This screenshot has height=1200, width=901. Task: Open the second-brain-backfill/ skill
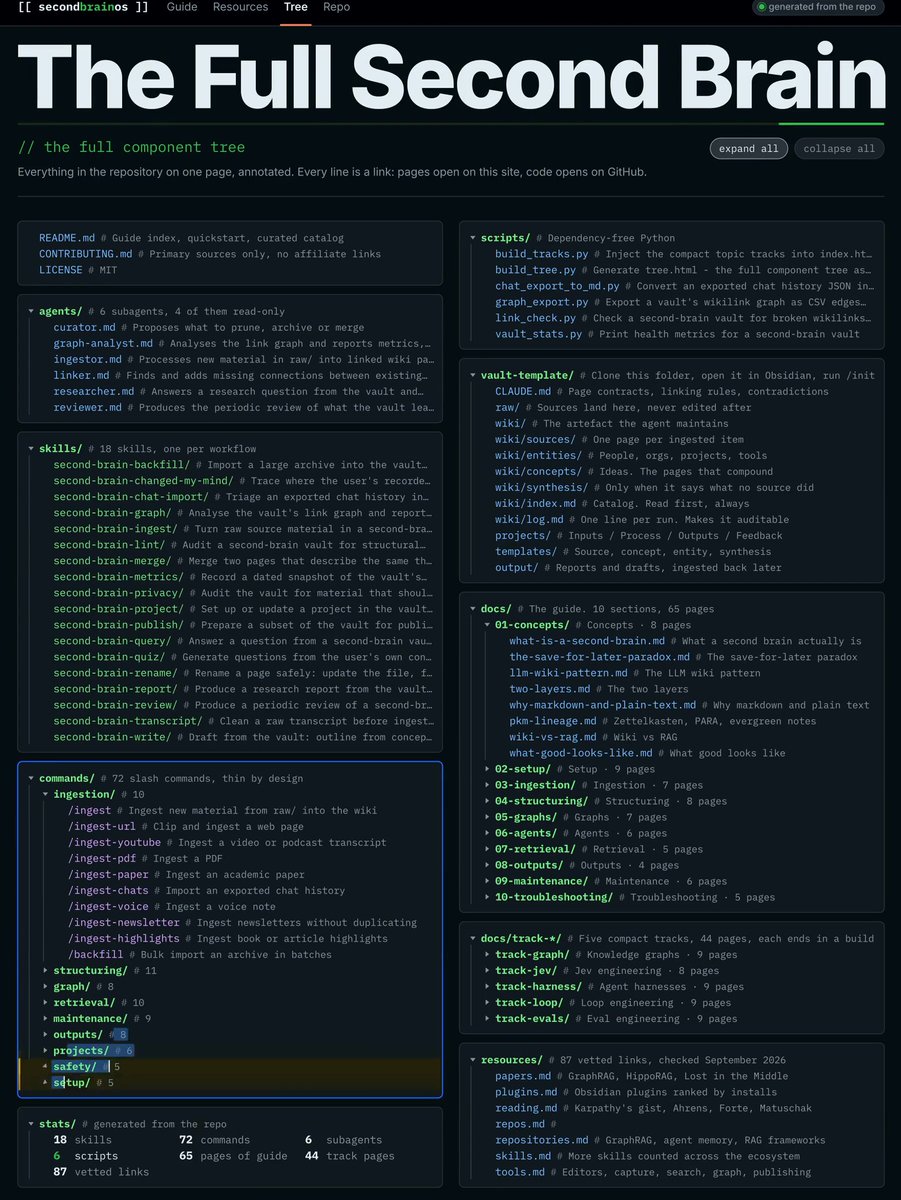[x=121, y=465]
